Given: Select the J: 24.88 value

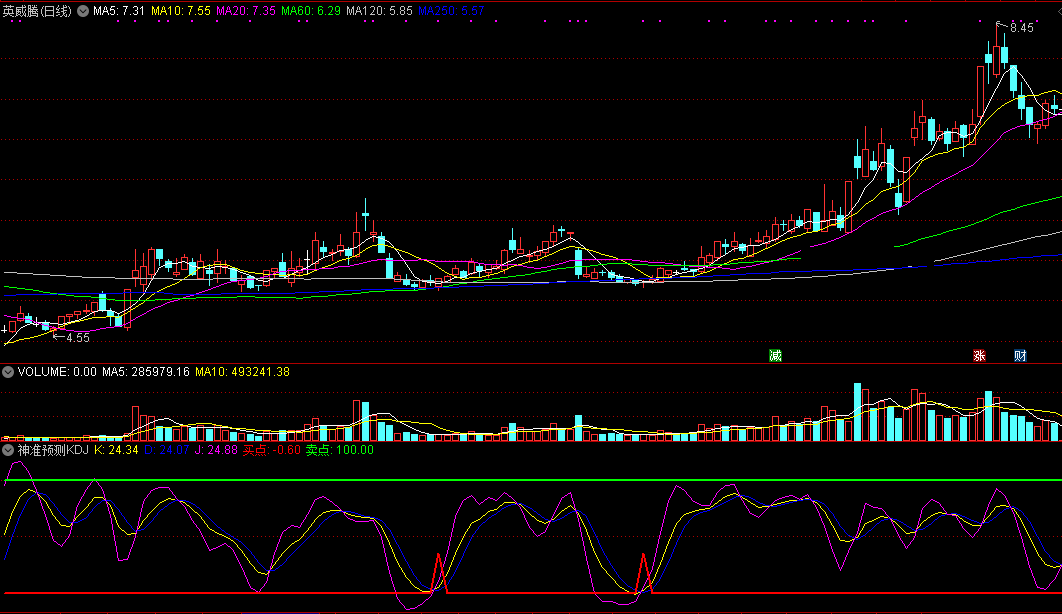Looking at the screenshot, I should pos(216,450).
